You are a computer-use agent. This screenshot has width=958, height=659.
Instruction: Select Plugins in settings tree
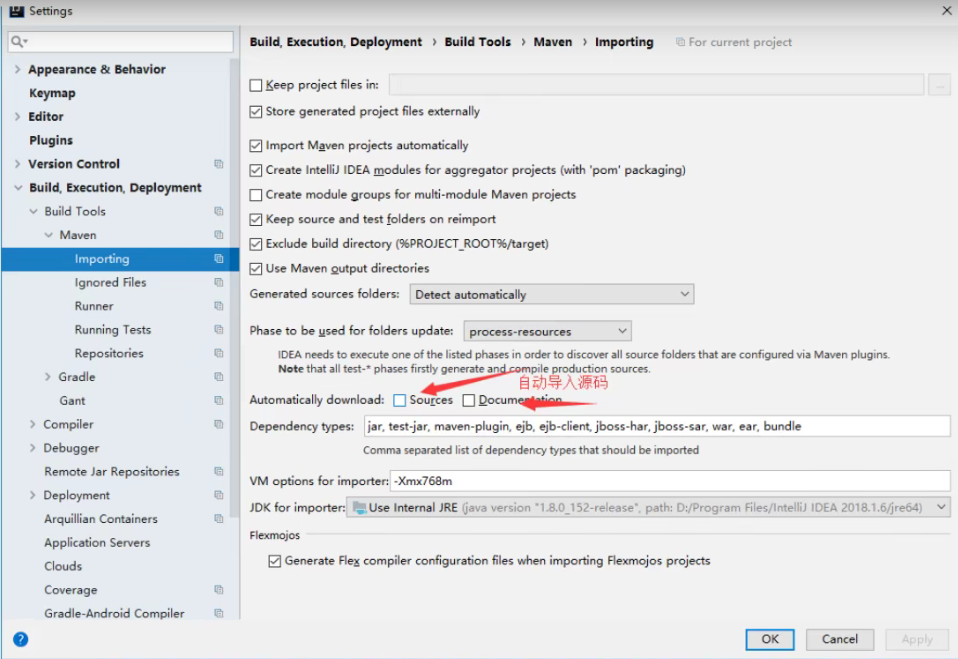click(51, 140)
